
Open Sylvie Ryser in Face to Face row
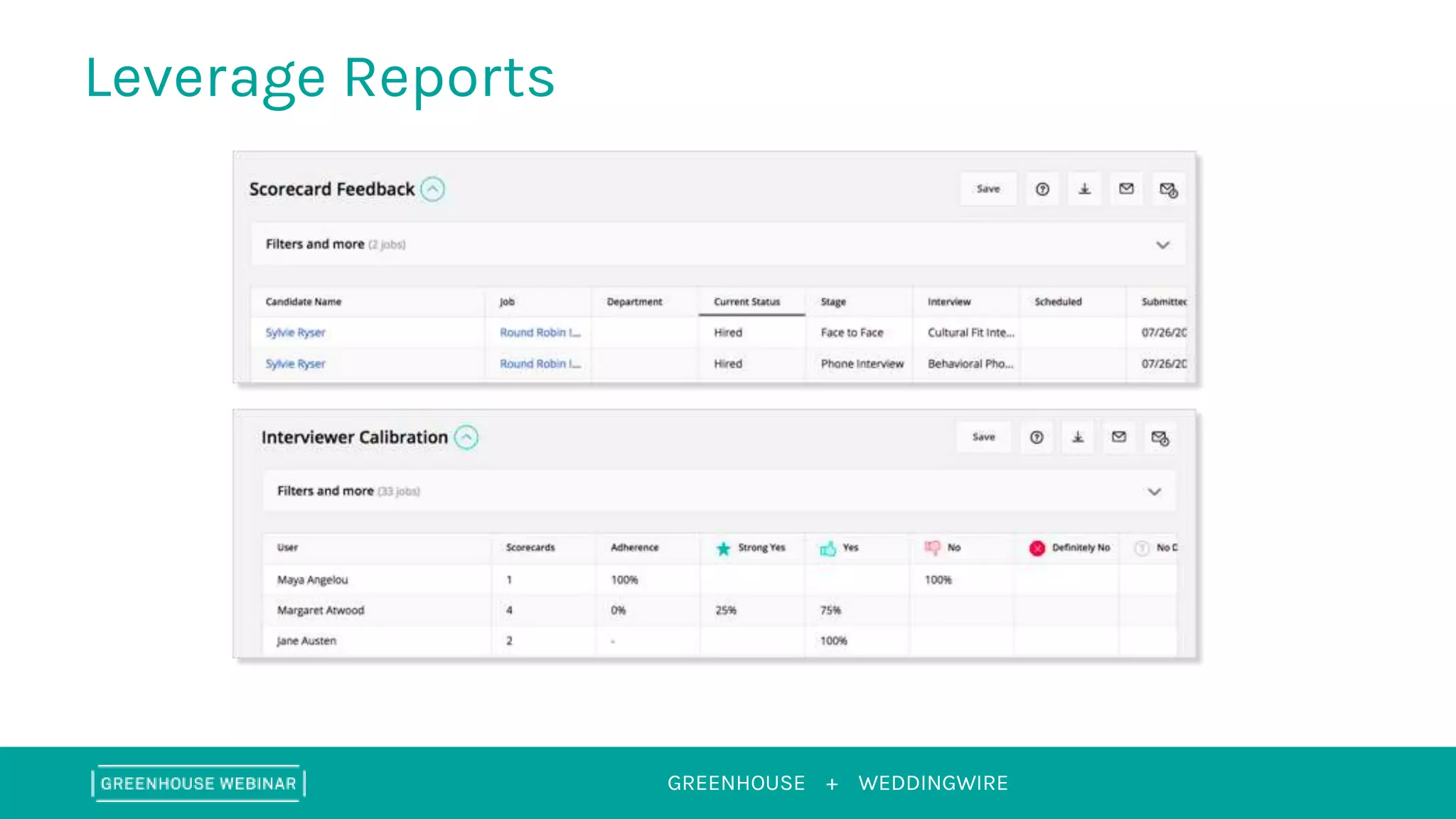(x=295, y=333)
